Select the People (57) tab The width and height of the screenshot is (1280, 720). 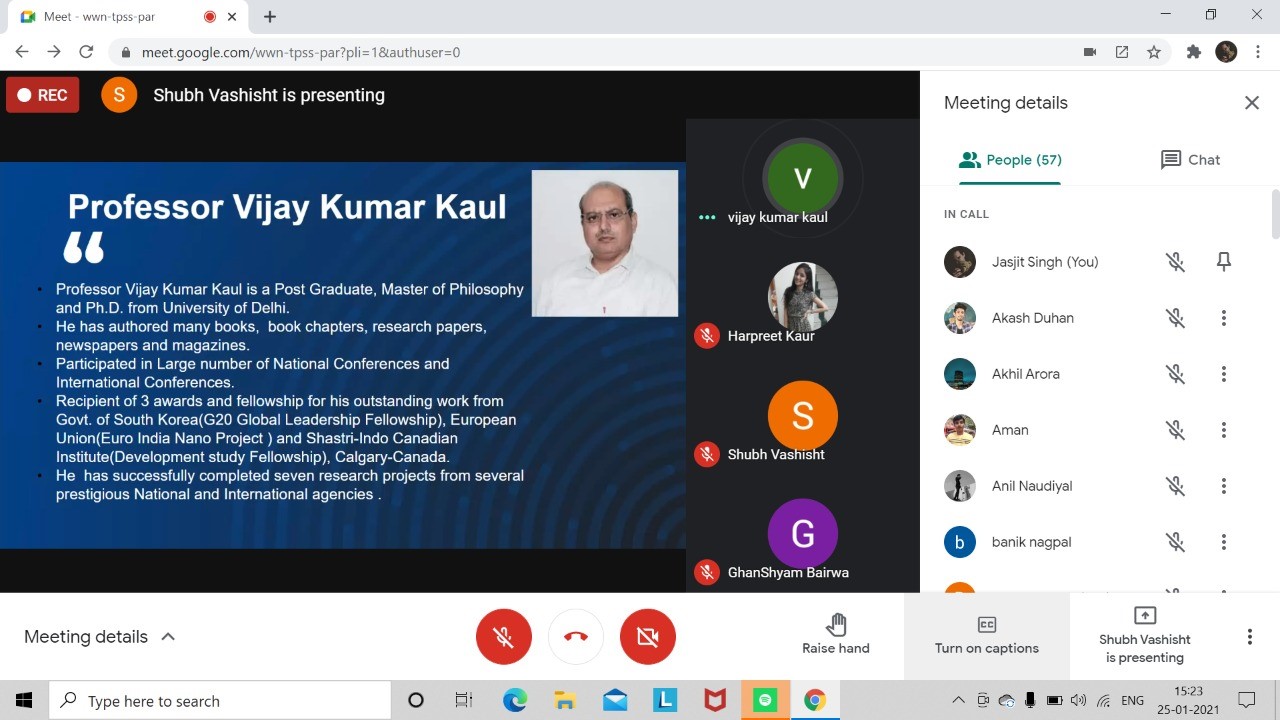(x=1010, y=160)
